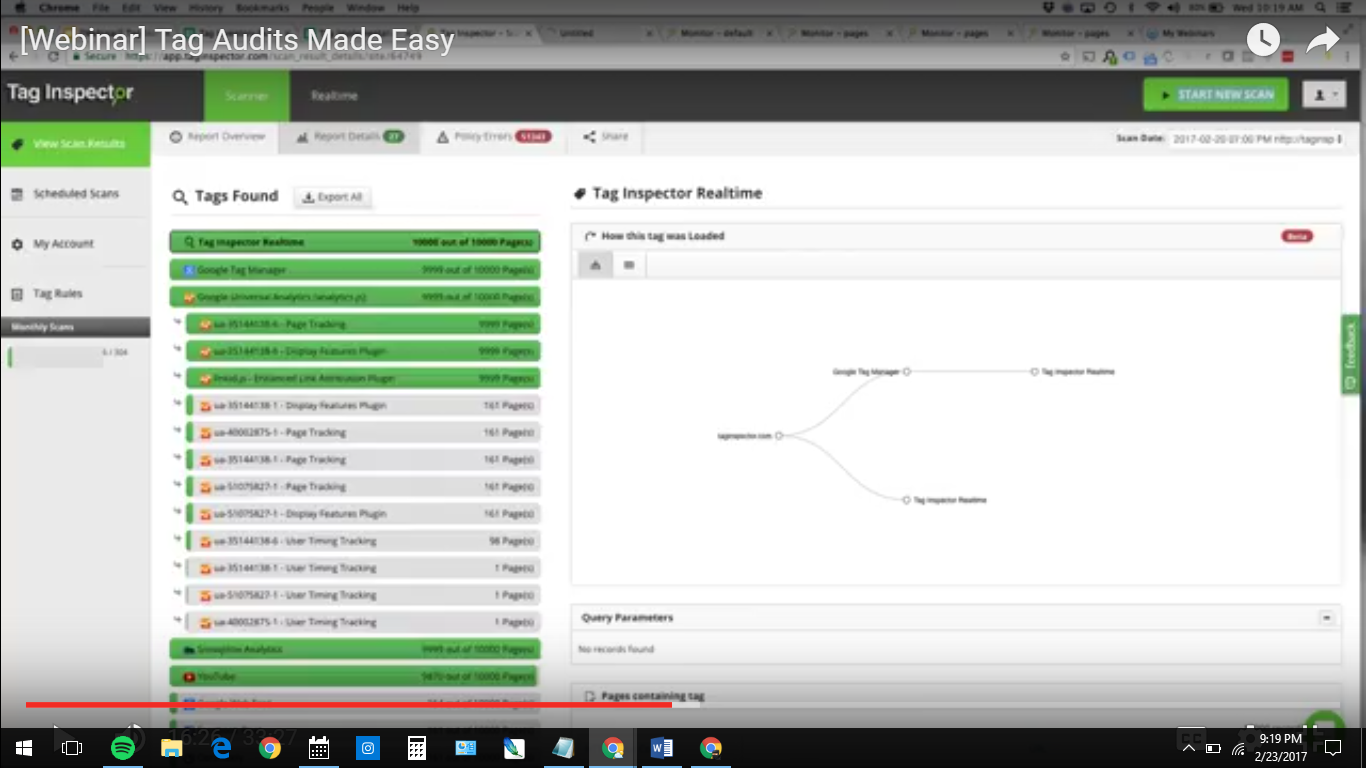Open the Scan Date dropdown
This screenshot has height=768, width=1366.
point(1257,139)
